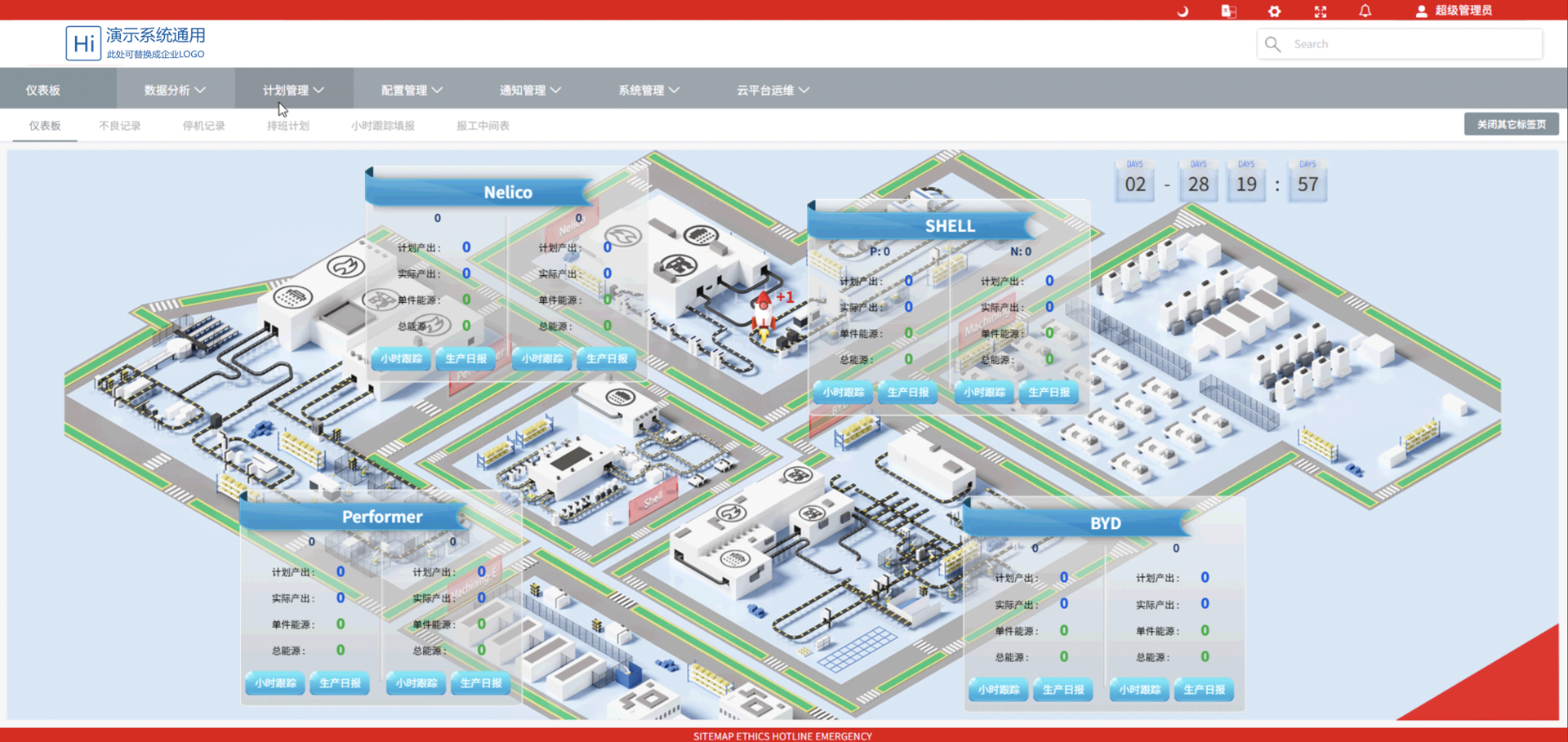Image resolution: width=1568 pixels, height=742 pixels.
Task: Enter fullscreen mode via expand icon
Action: 1320,11
